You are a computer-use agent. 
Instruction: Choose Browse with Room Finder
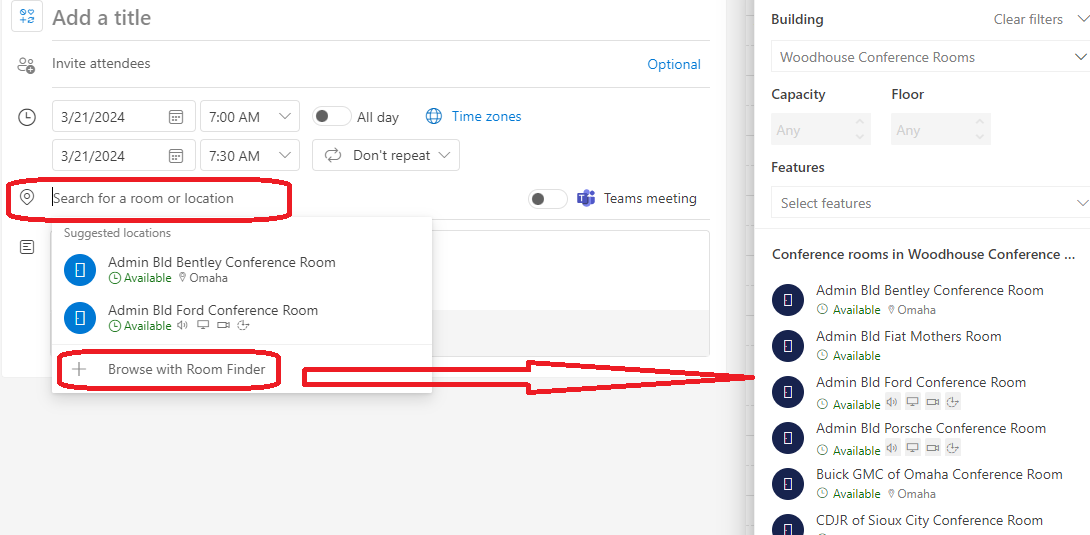point(241,370)
